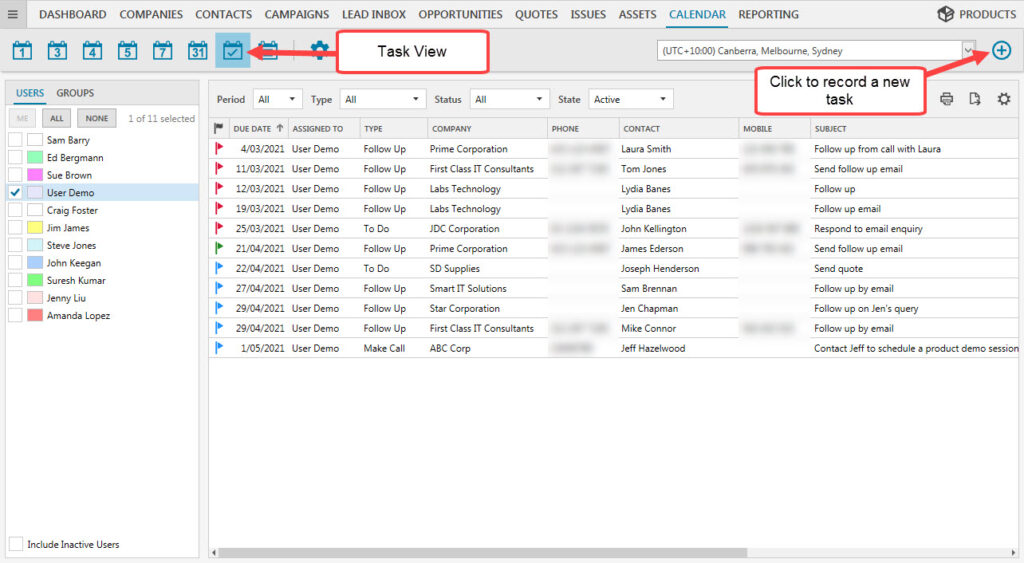Open the 31-day month view icon

[198, 50]
